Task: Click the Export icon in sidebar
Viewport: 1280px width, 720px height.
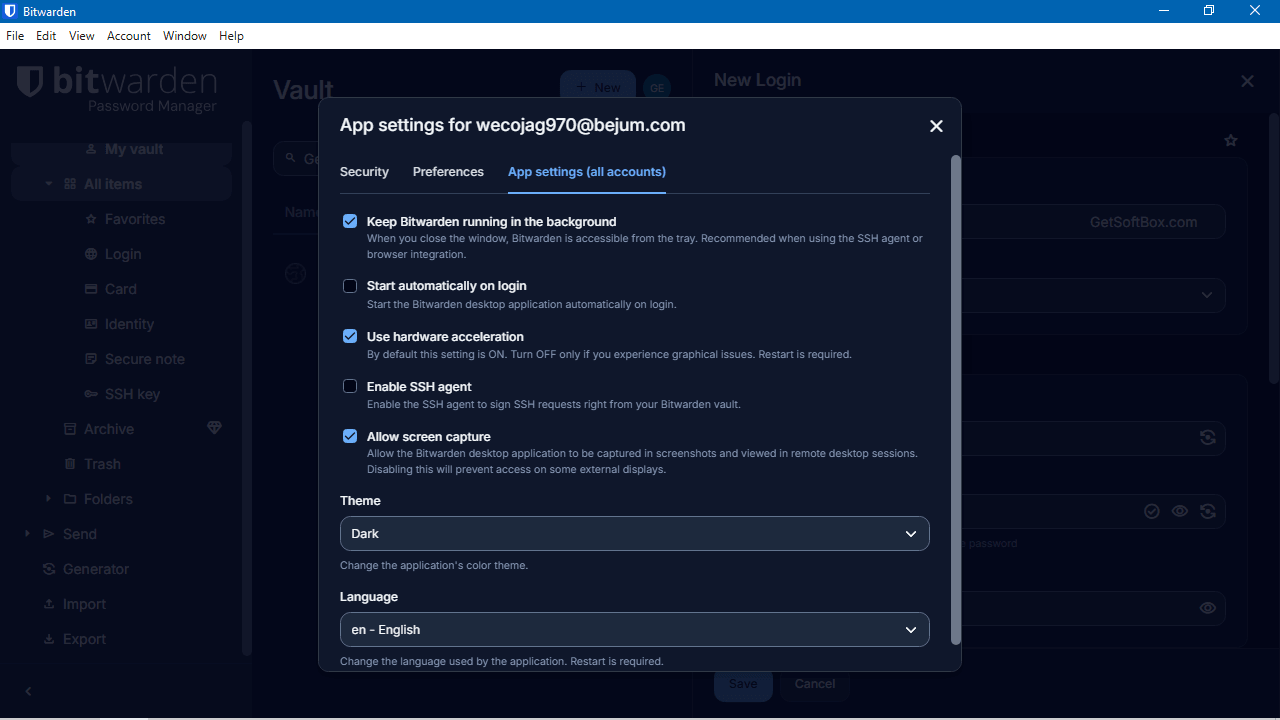Action: pyautogui.click(x=49, y=639)
